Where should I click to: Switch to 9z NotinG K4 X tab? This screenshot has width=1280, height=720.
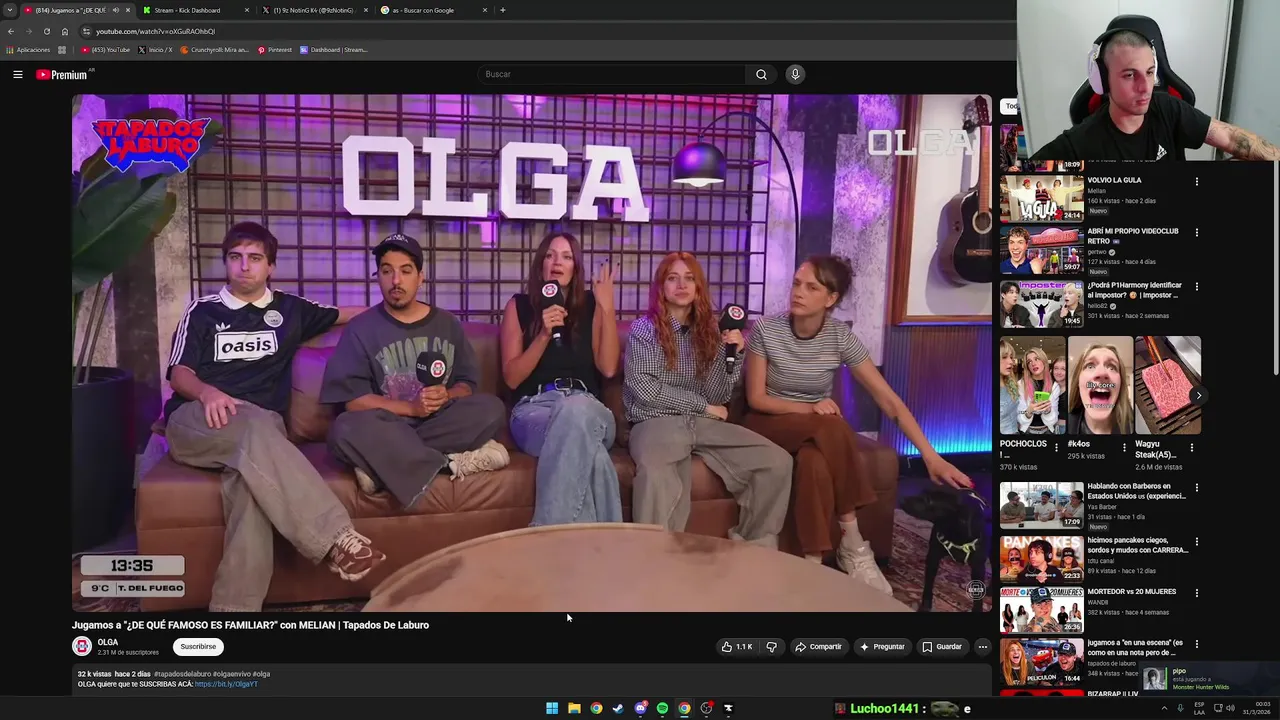pyautogui.click(x=313, y=10)
